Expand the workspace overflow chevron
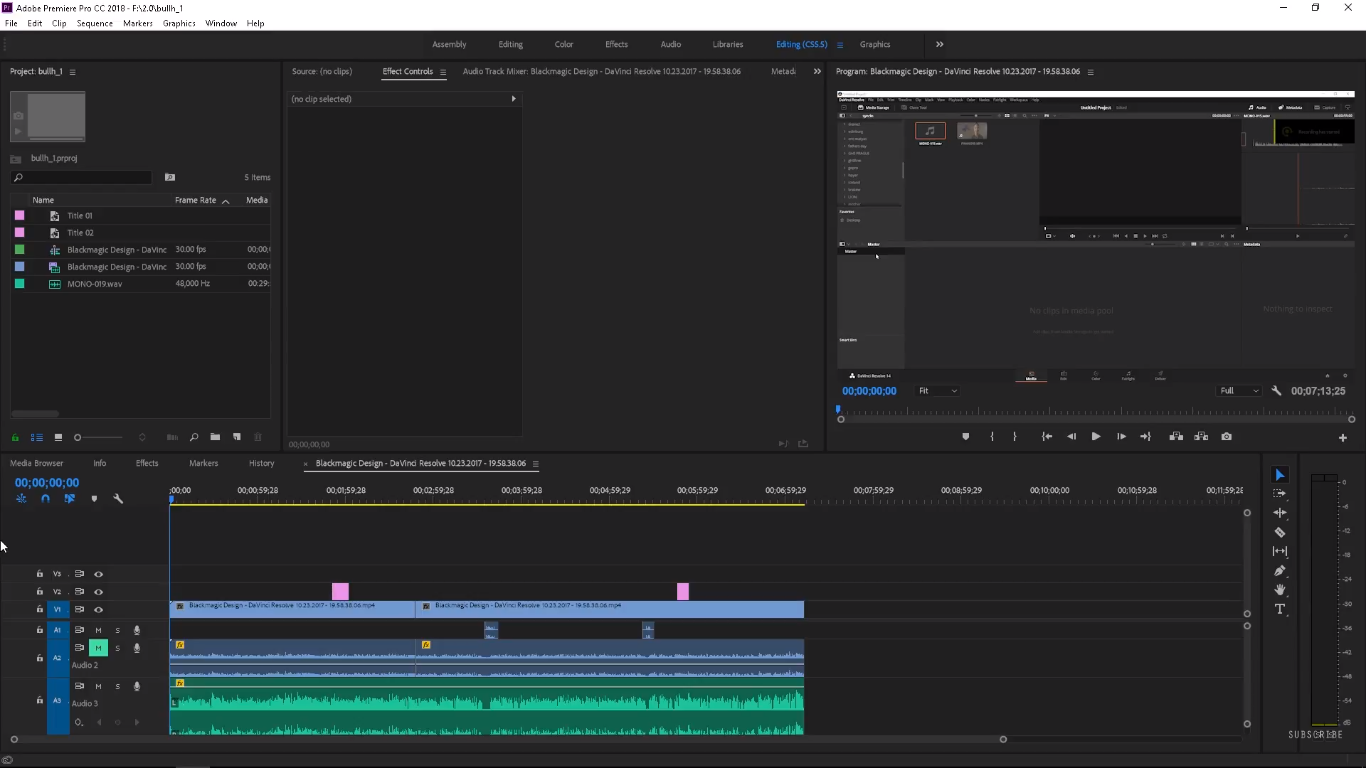 939,44
